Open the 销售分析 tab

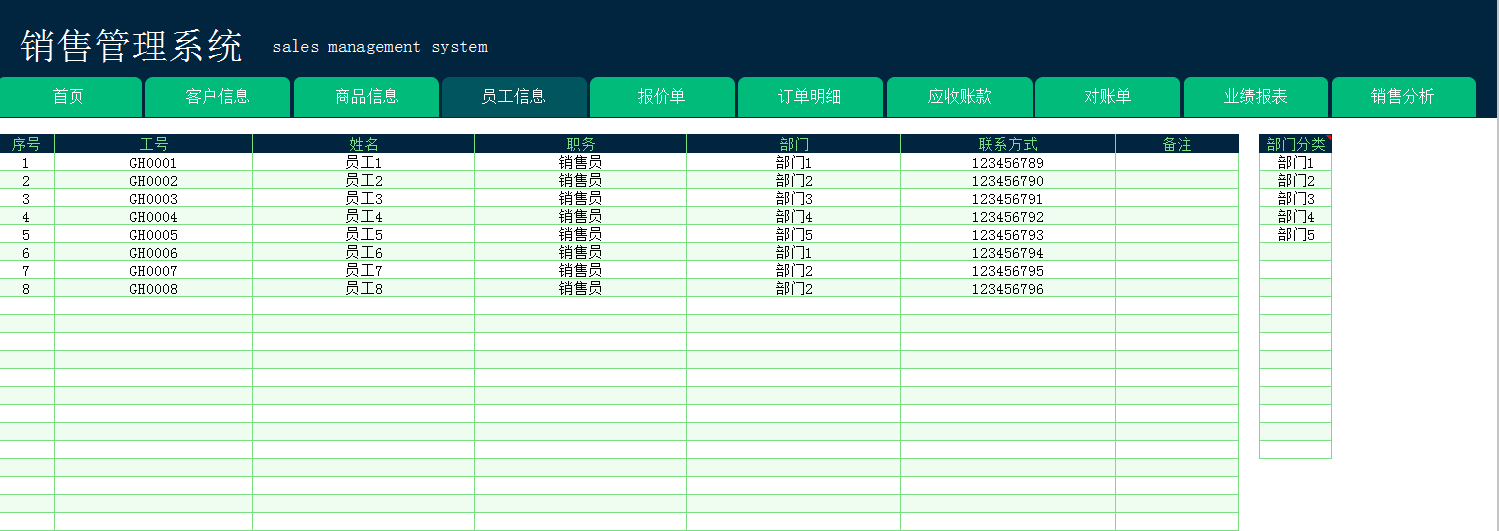click(x=1404, y=97)
